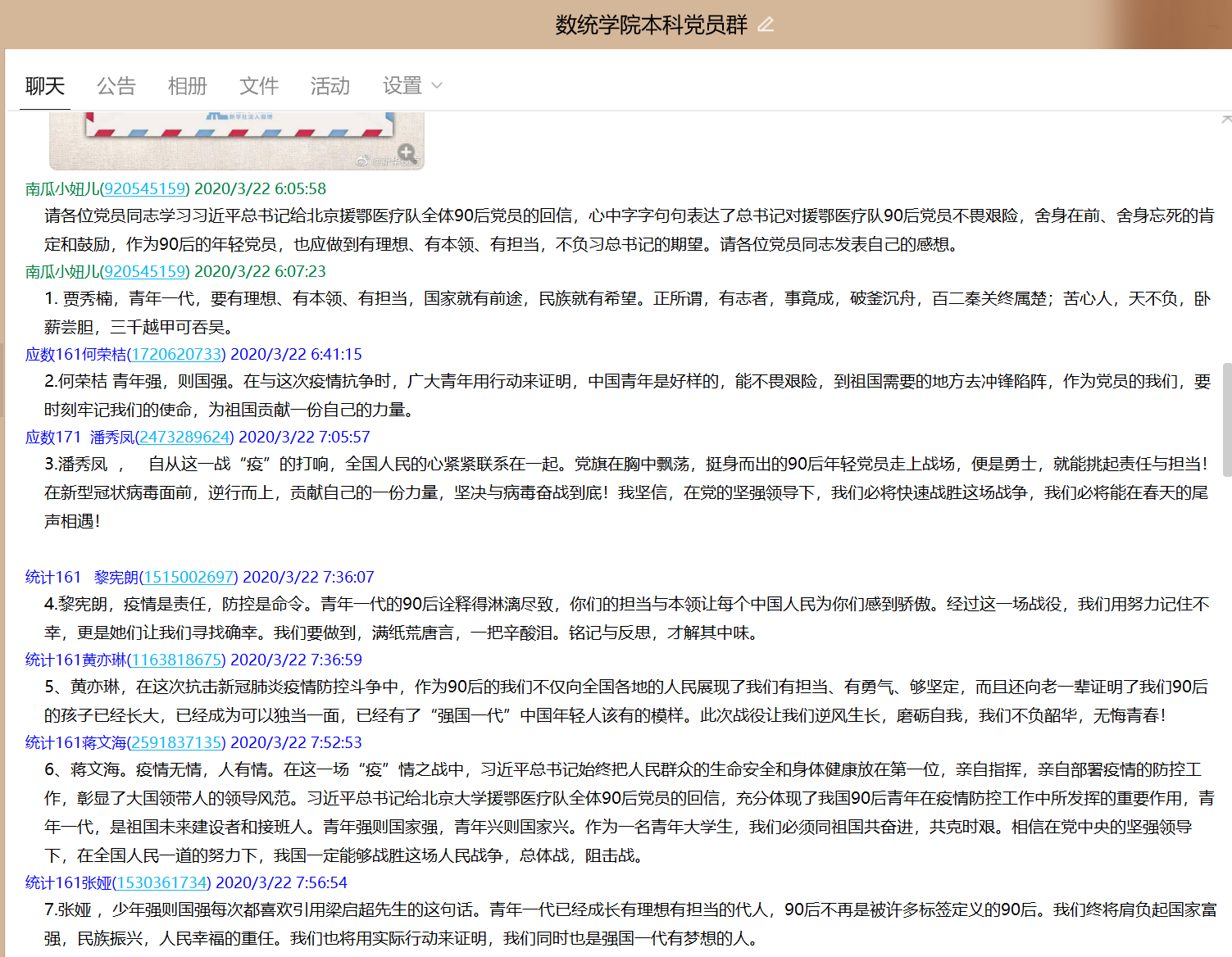Click the edit group name pencil icon
Viewport: 1232px width, 957px height.
(766, 25)
